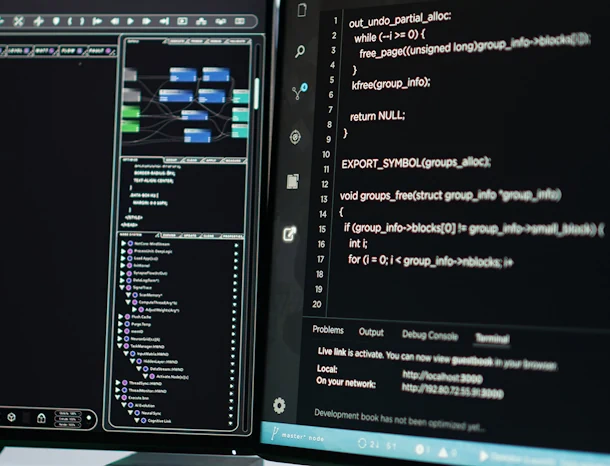Open the settings gear in editor sidebar
610x466 pixels.
(279, 406)
